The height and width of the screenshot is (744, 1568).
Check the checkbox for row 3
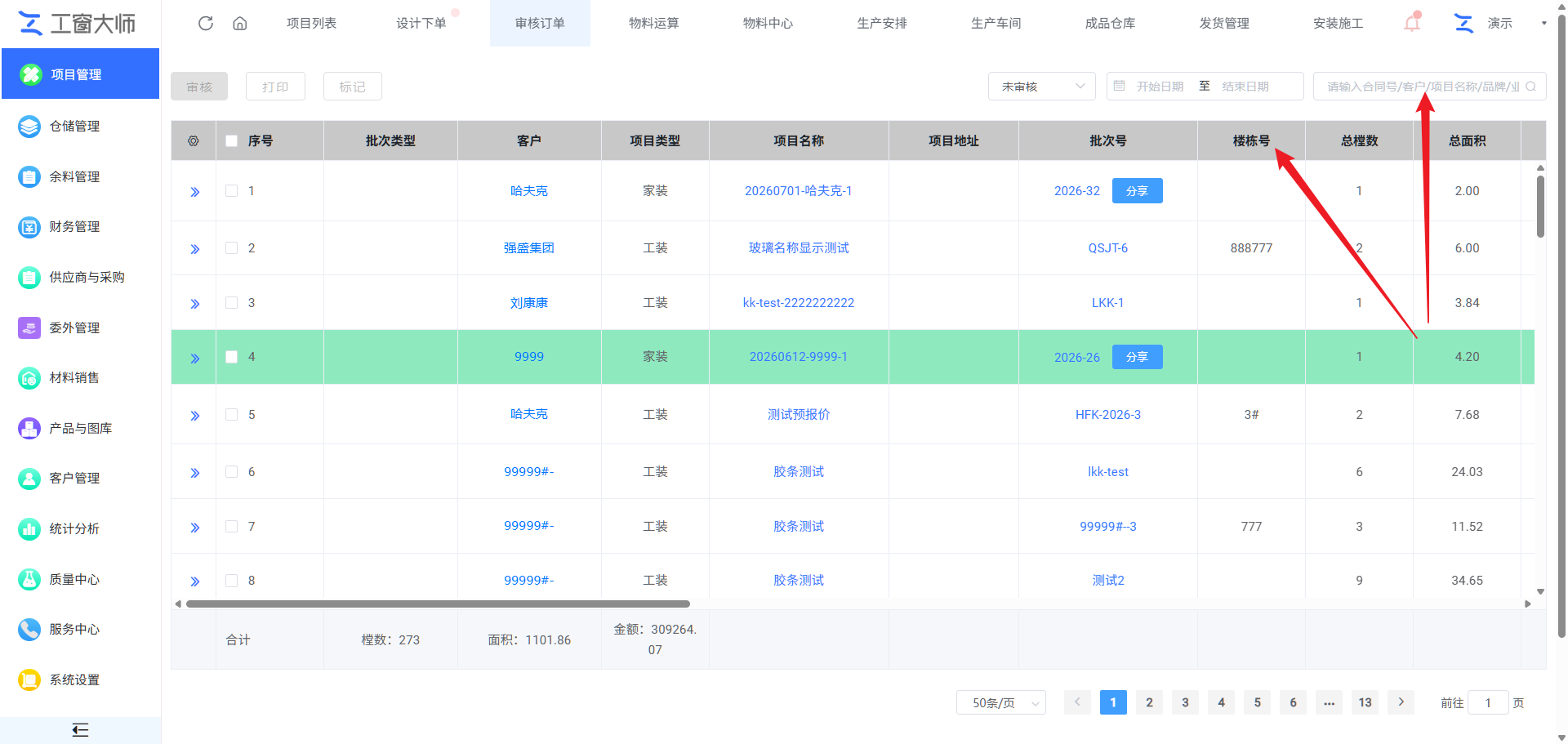coord(232,302)
